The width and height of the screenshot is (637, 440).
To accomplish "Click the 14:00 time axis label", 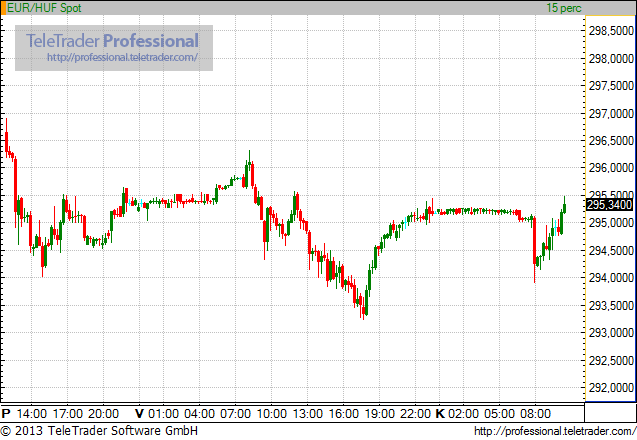I will (x=32, y=414).
